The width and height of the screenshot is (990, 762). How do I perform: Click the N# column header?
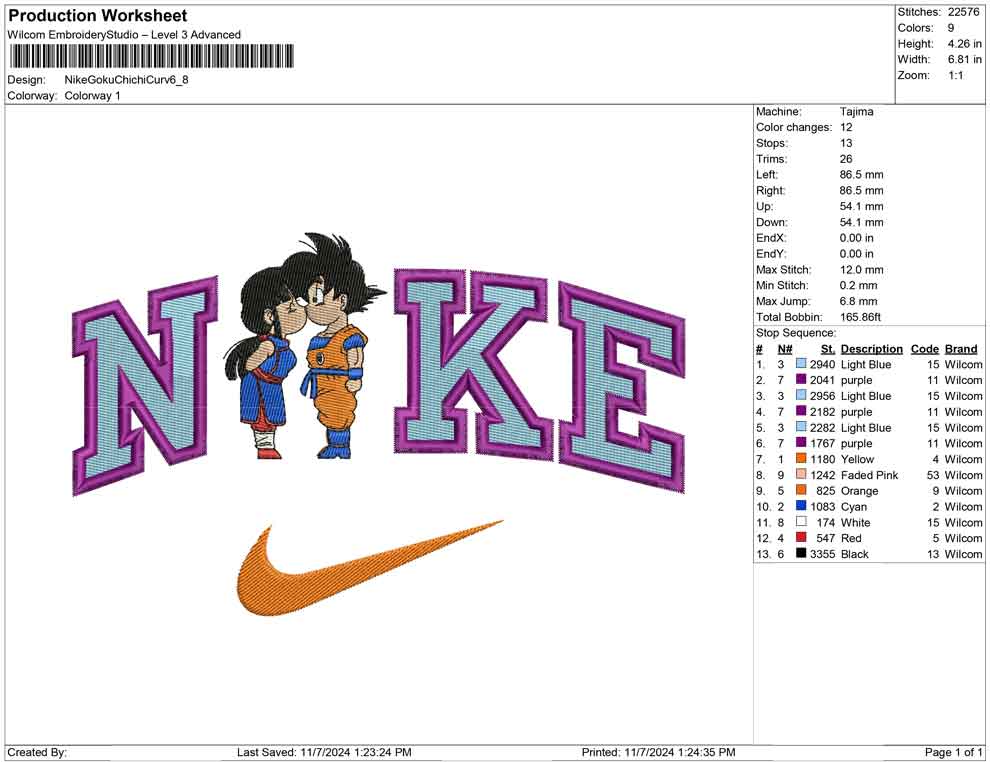[785, 348]
